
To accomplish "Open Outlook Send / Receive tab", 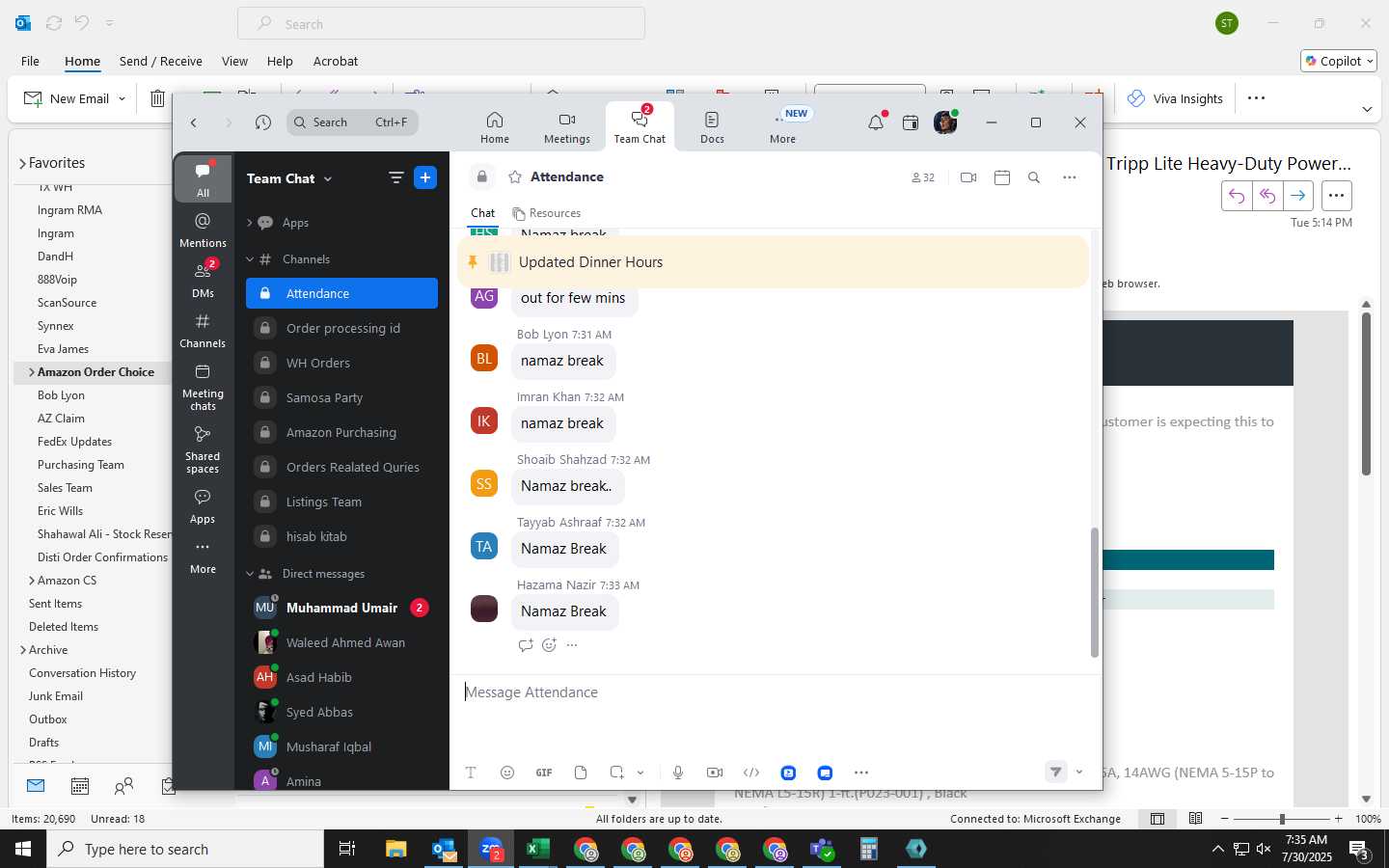I will pyautogui.click(x=161, y=61).
